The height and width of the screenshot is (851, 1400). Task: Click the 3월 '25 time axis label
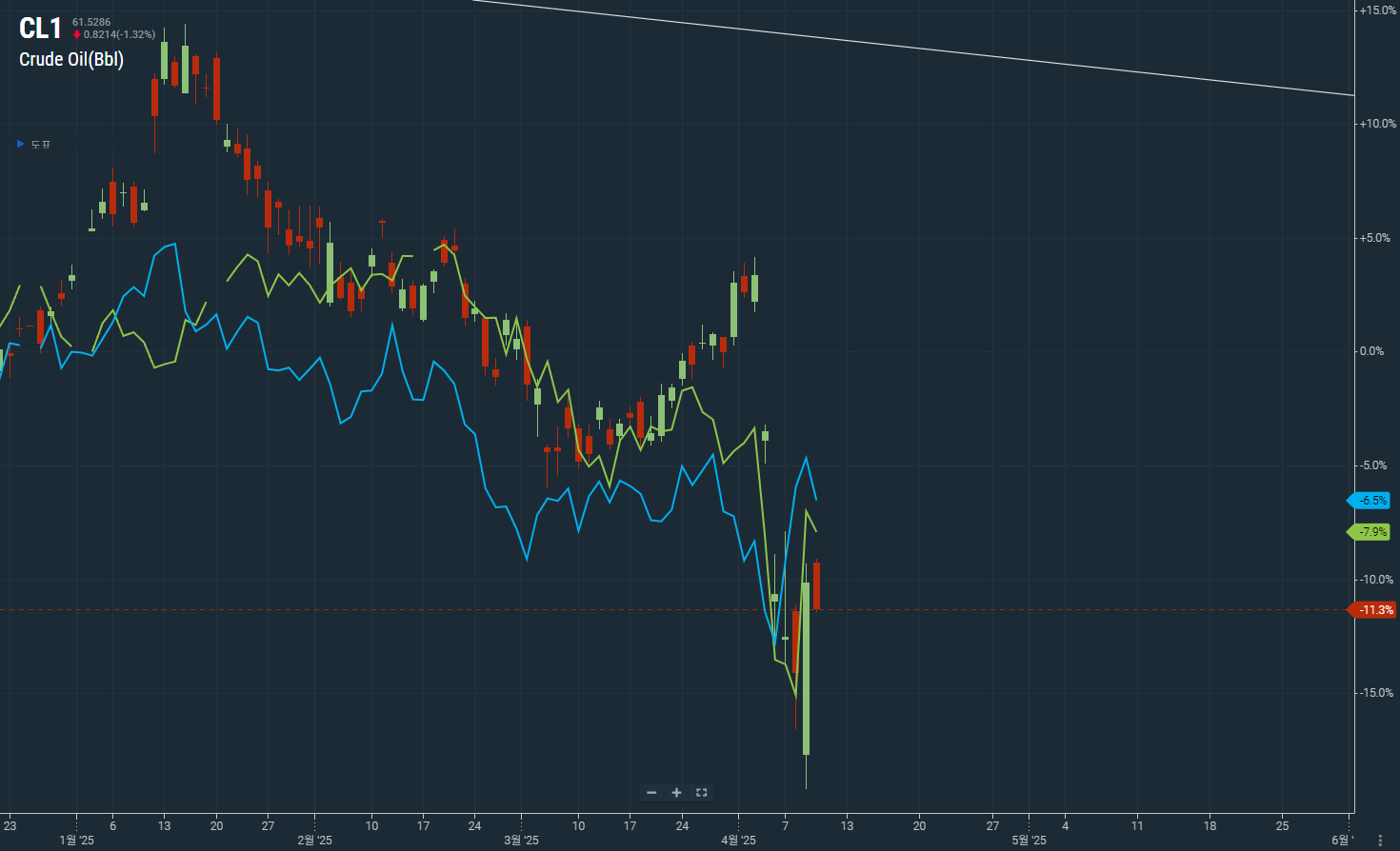coord(521,840)
